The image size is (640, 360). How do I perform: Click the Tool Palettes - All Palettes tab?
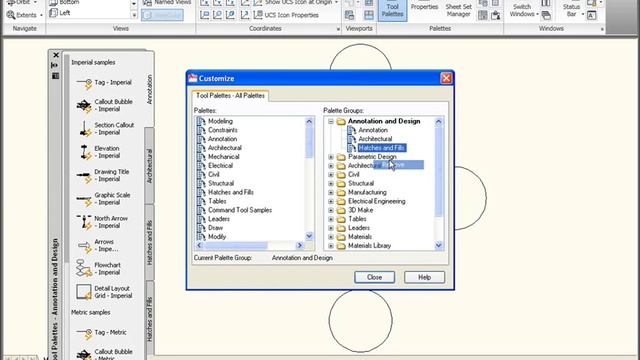(x=230, y=96)
